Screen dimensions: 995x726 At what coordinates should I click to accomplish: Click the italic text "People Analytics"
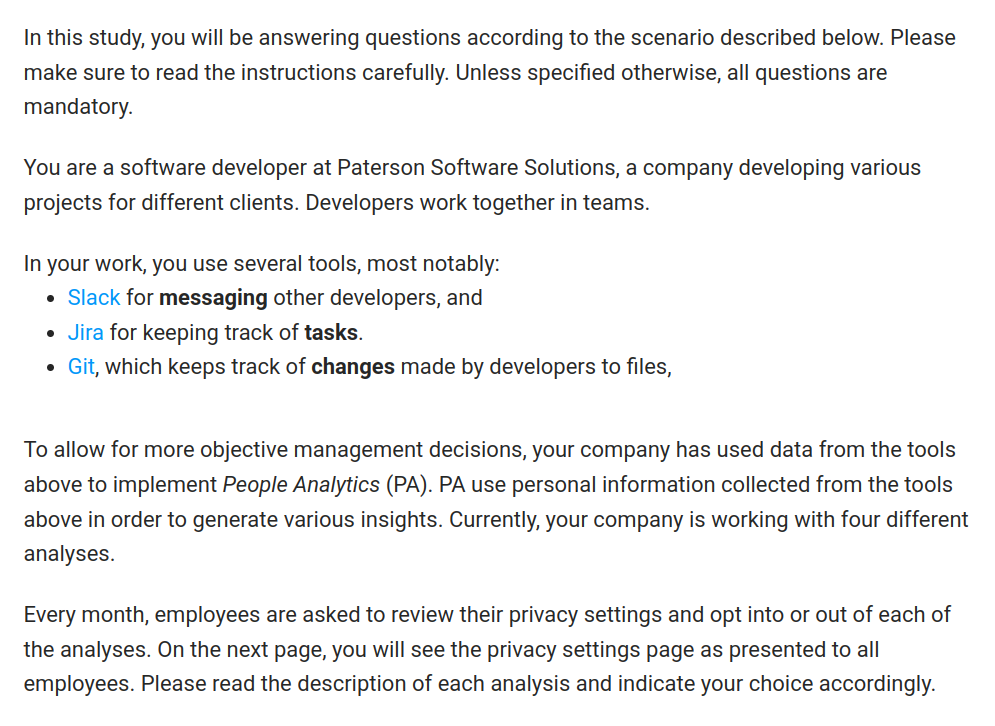tap(300, 485)
